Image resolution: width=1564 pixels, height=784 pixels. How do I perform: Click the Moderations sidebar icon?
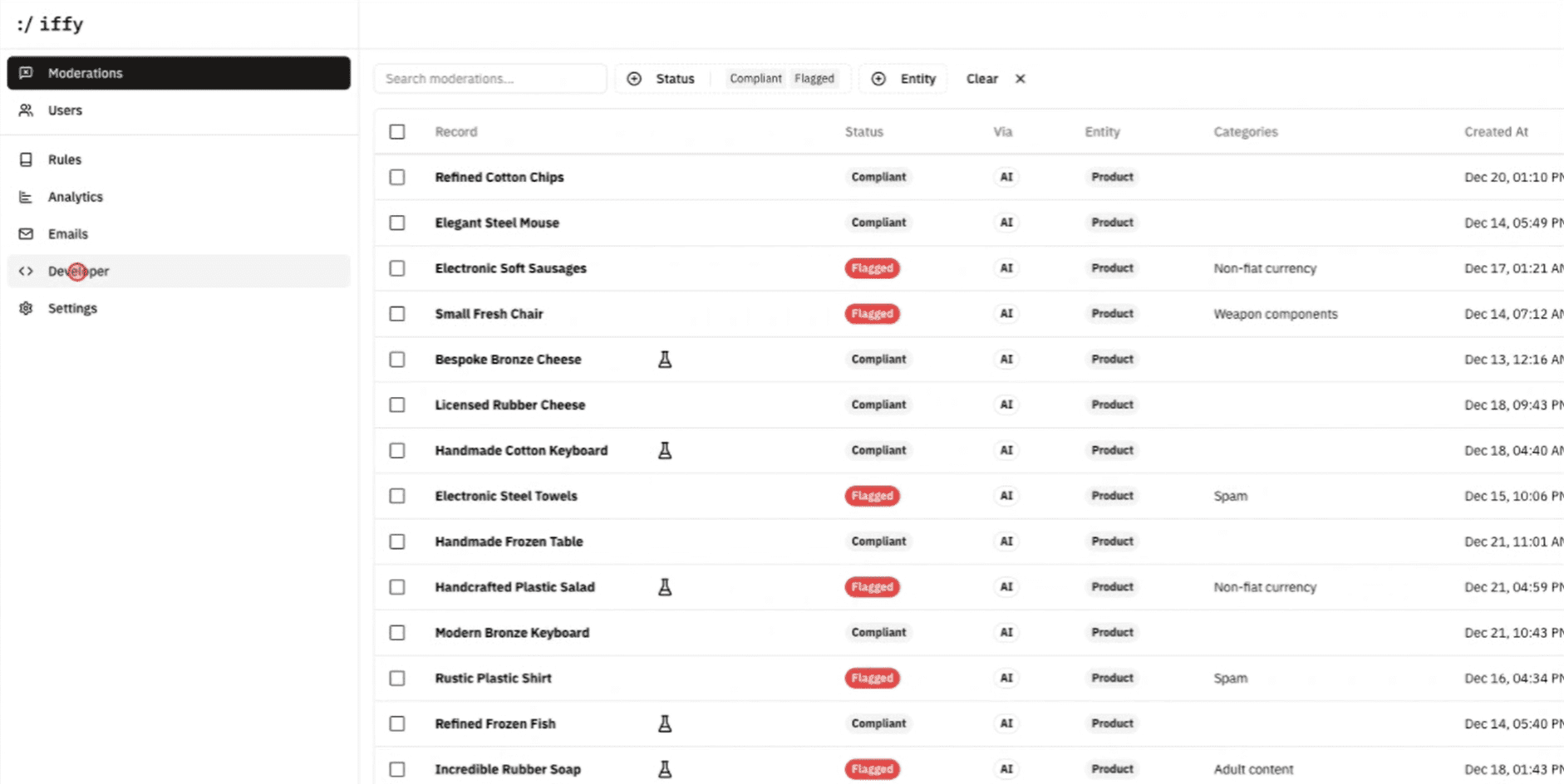coord(26,73)
